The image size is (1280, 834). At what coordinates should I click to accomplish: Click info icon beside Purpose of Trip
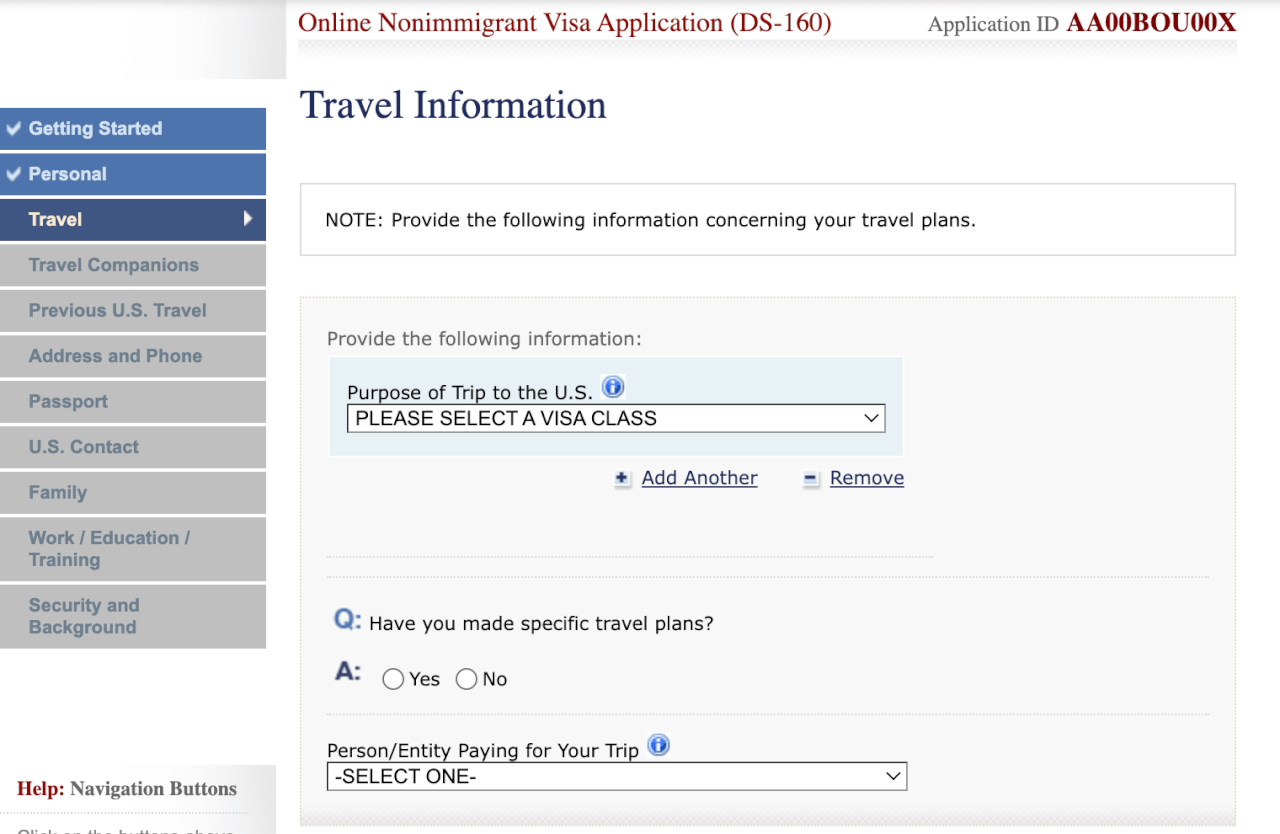(613, 387)
